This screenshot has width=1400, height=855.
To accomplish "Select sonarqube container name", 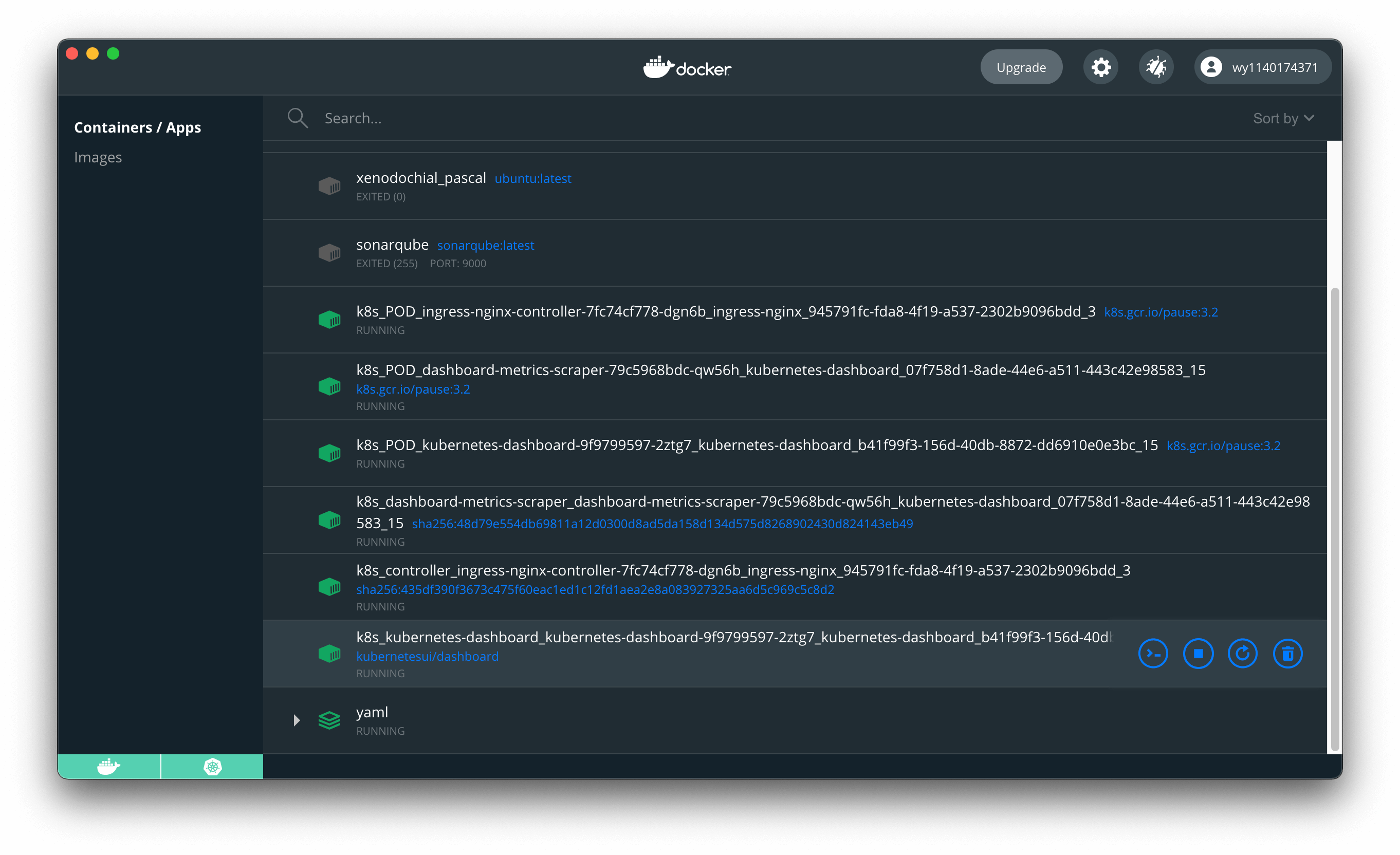I will 392,245.
